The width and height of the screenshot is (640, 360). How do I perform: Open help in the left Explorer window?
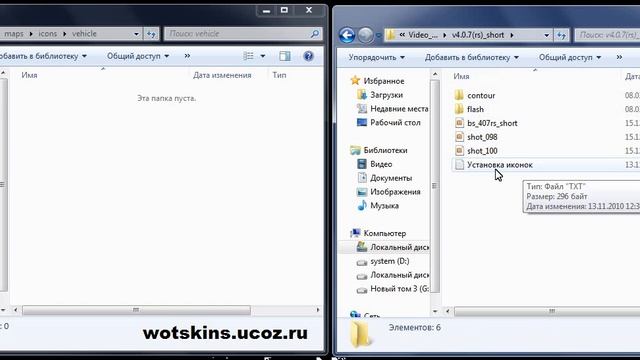pos(309,56)
